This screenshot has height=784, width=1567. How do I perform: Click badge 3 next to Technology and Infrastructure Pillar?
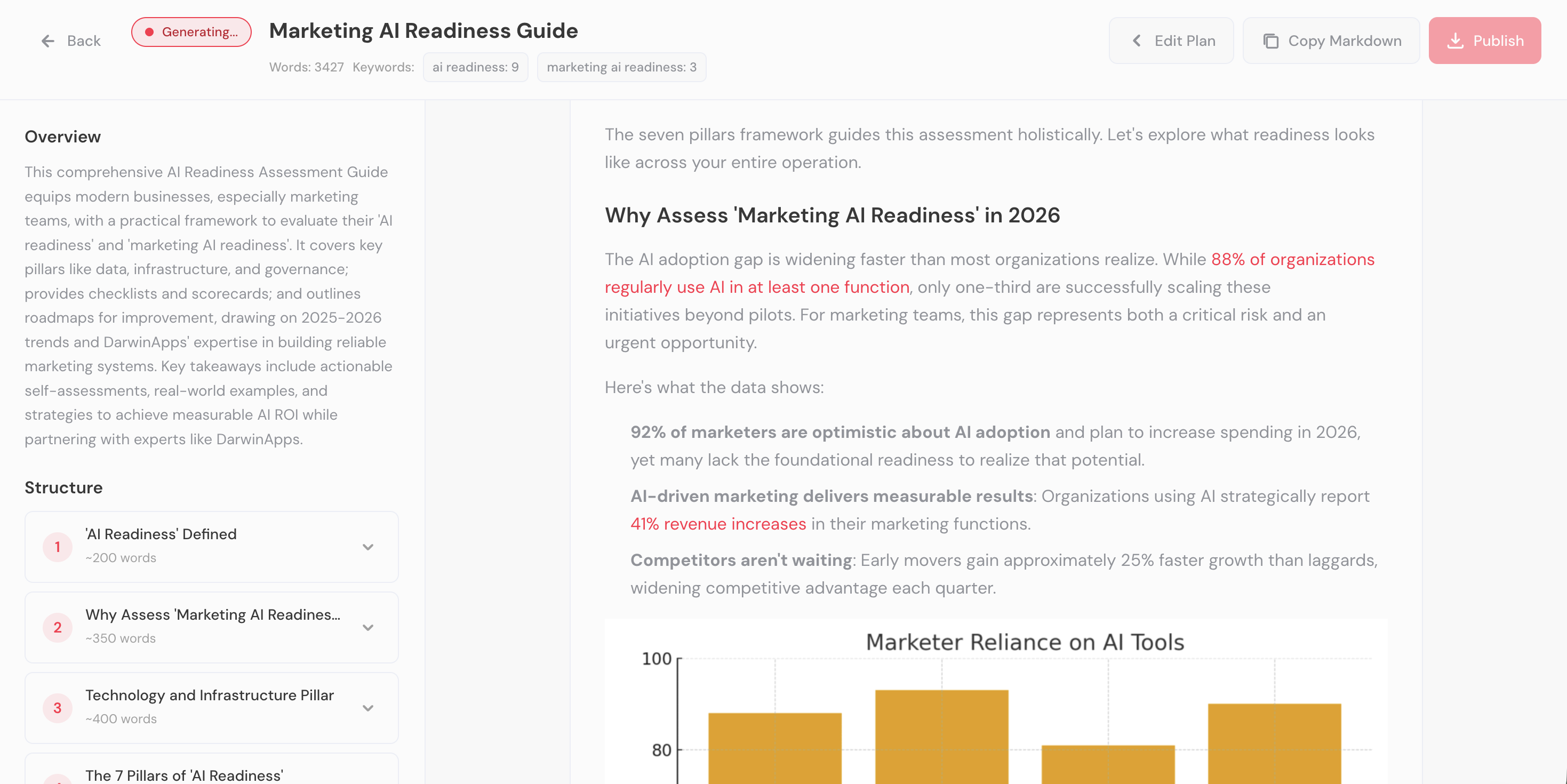coord(57,708)
